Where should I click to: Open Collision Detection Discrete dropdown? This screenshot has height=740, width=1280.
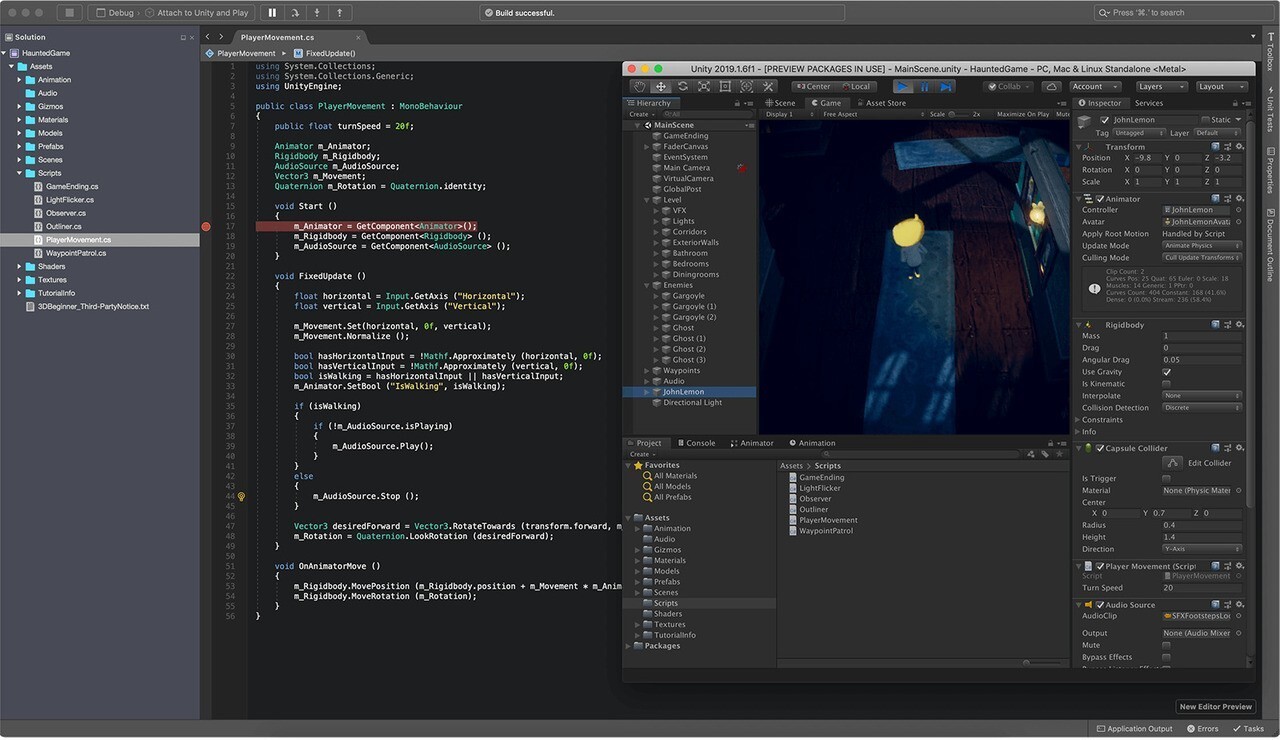(1202, 408)
